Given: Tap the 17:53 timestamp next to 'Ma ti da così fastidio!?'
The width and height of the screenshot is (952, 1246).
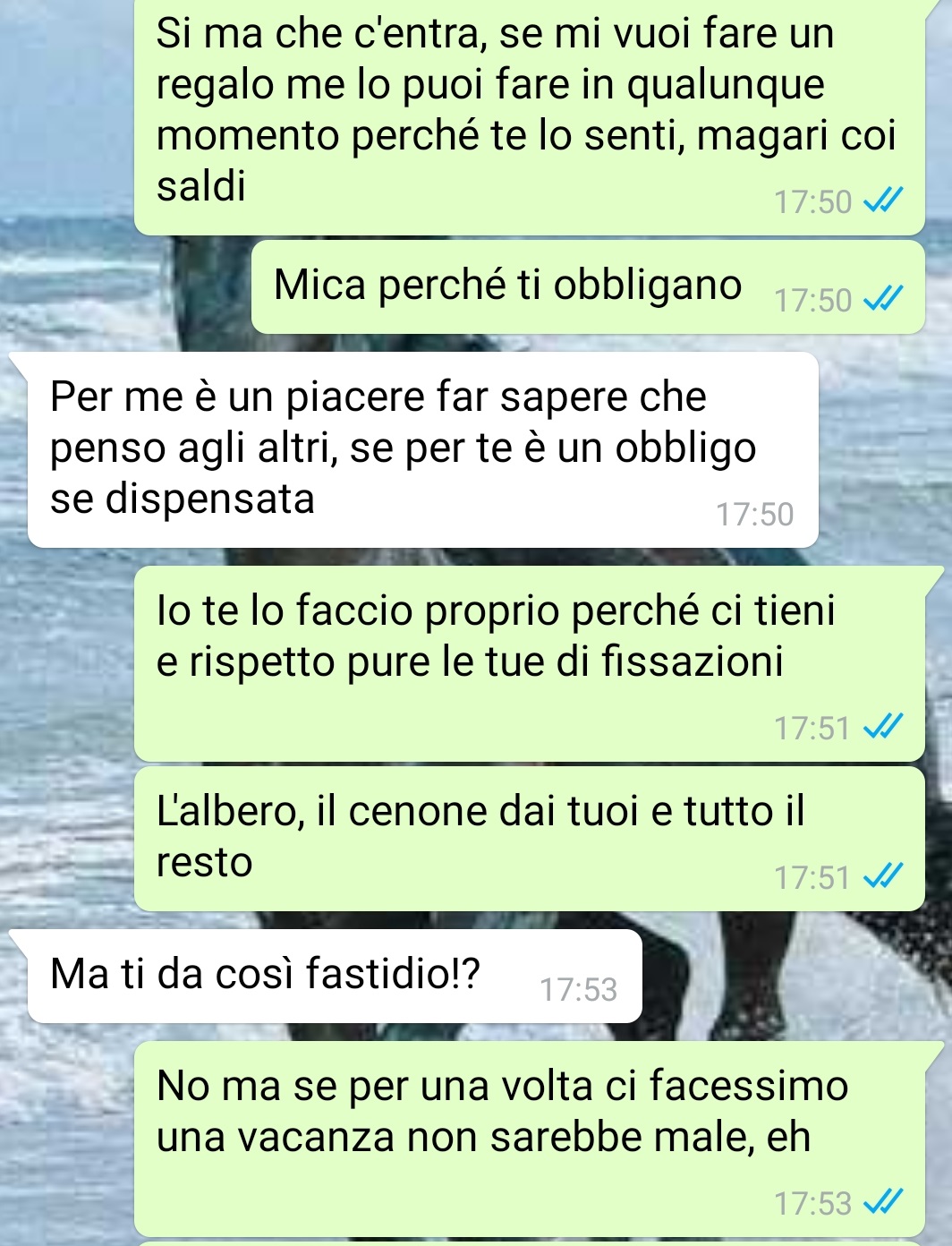Looking at the screenshot, I should point(578,990).
